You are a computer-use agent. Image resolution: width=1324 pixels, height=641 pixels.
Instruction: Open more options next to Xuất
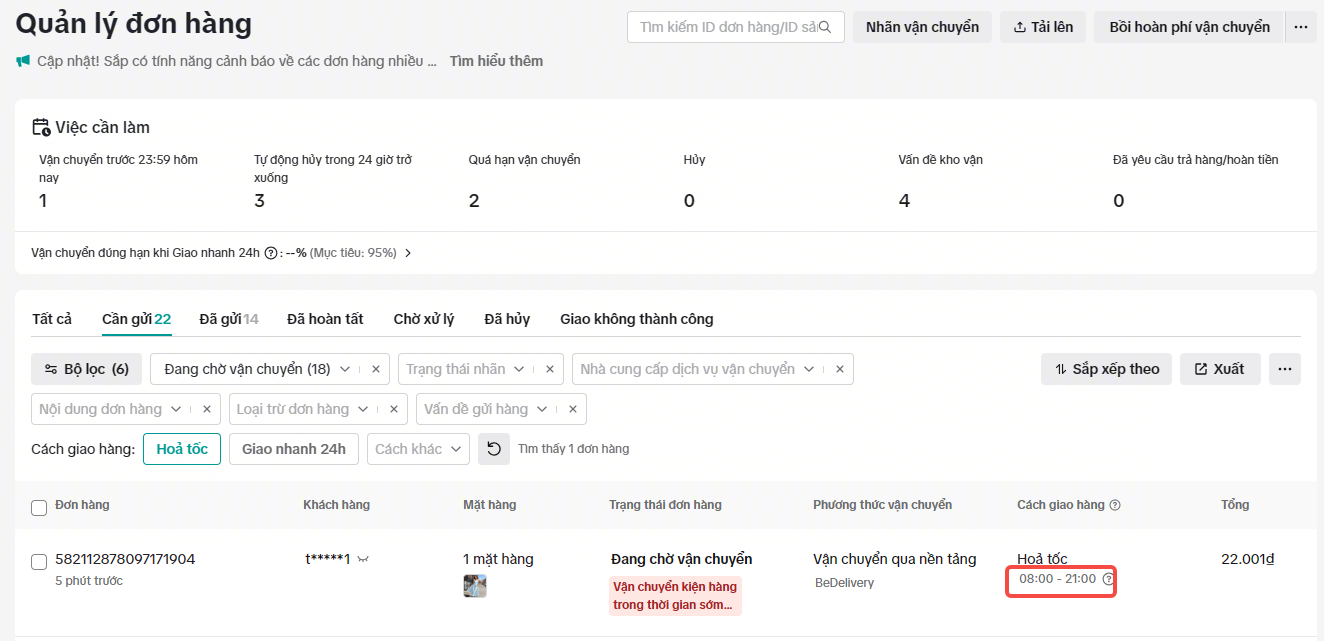1285,369
